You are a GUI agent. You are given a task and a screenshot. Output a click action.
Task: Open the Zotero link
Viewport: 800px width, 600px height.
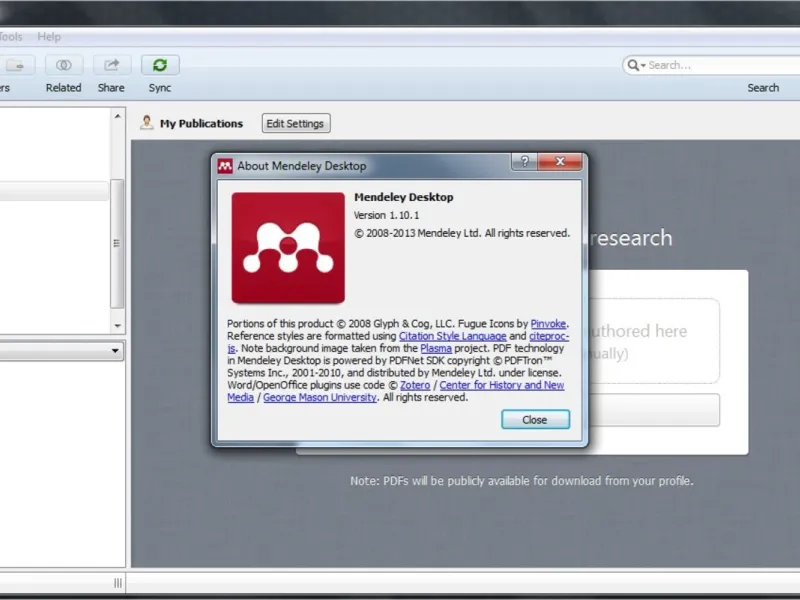coord(415,385)
